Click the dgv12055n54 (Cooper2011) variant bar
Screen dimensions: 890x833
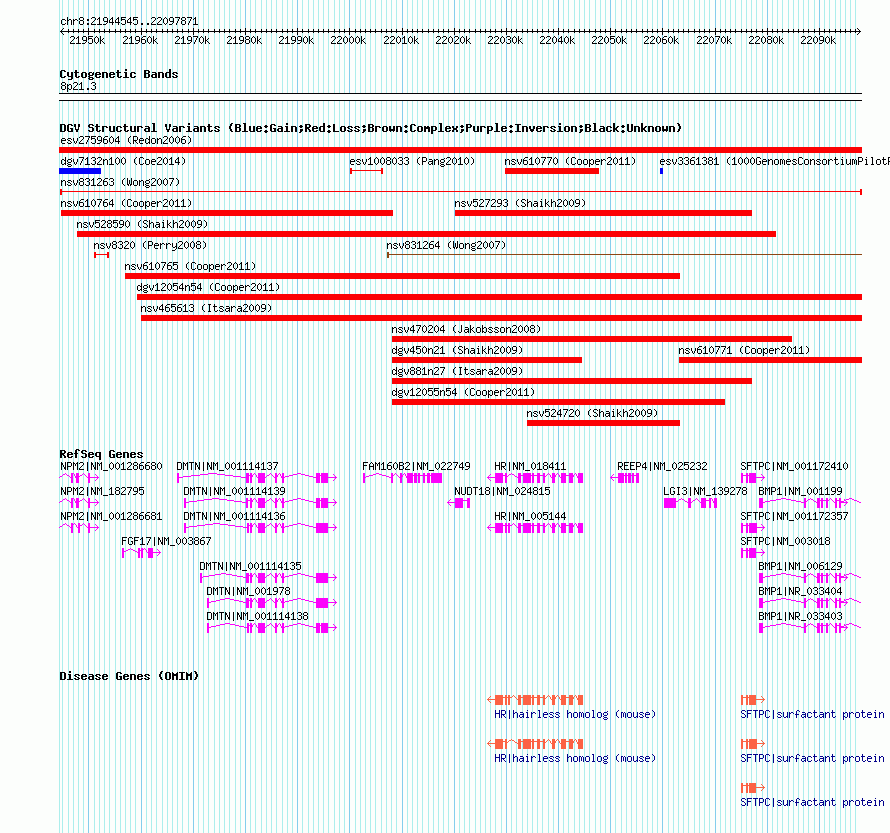coord(559,402)
